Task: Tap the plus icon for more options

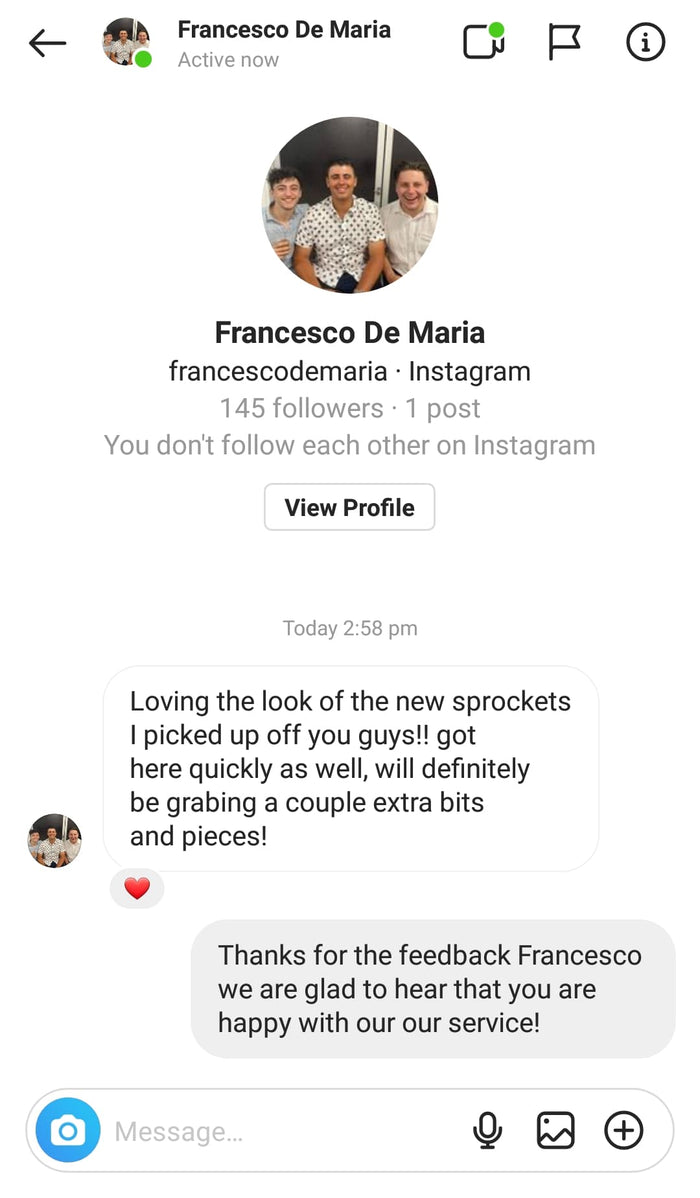Action: [624, 1131]
